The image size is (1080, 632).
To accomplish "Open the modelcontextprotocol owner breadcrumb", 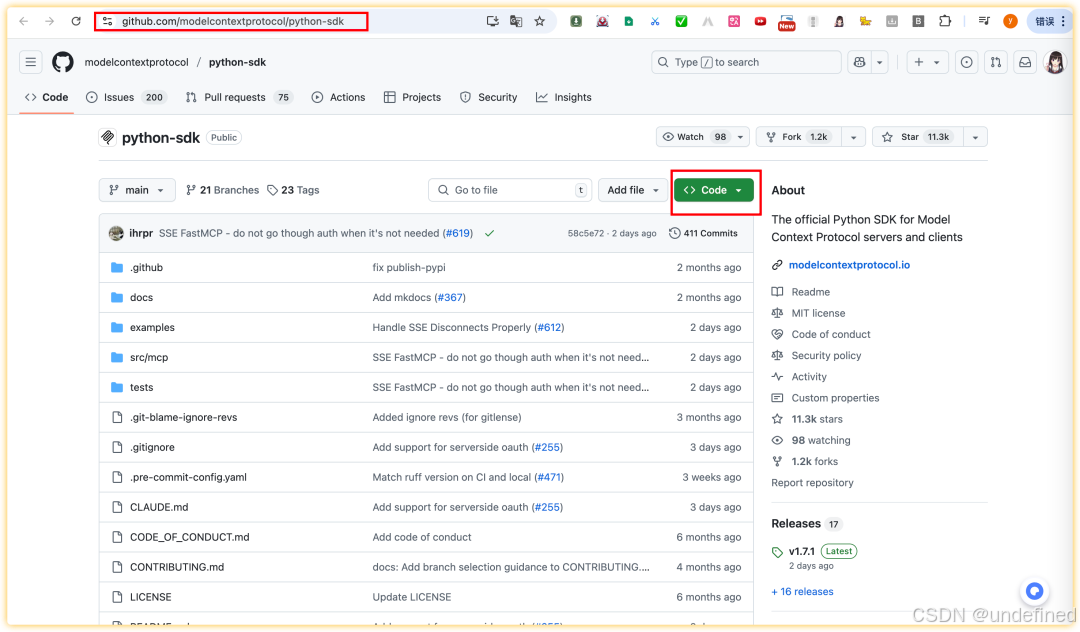I will [136, 62].
